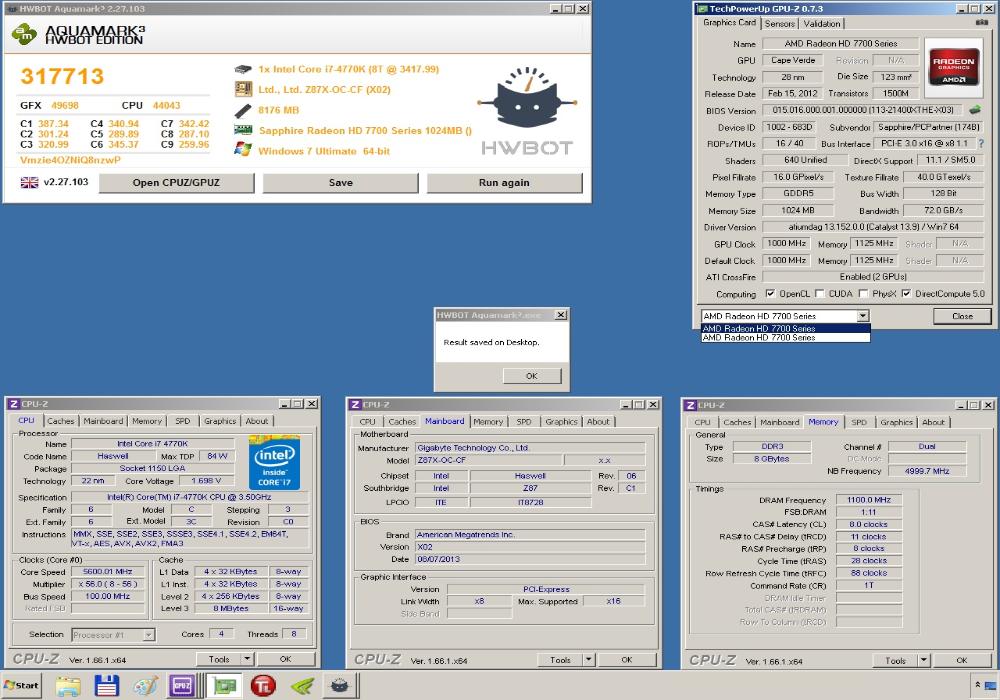Click the Bus Interface question mark icon
Viewport: 1000px width, 700px height.
[x=981, y=143]
